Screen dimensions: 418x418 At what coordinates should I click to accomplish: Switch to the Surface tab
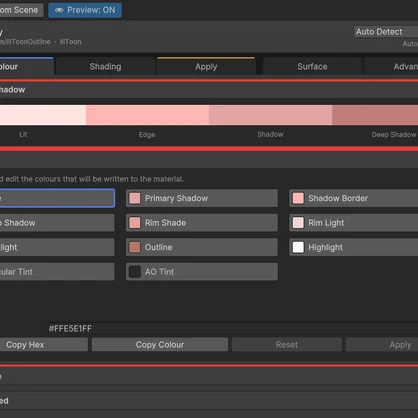(312, 66)
